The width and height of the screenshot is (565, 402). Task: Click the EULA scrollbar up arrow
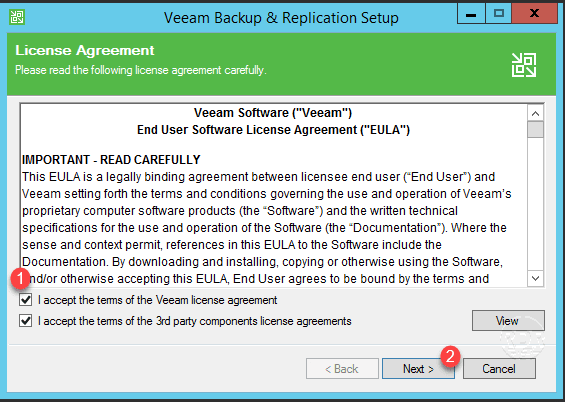coord(535,114)
